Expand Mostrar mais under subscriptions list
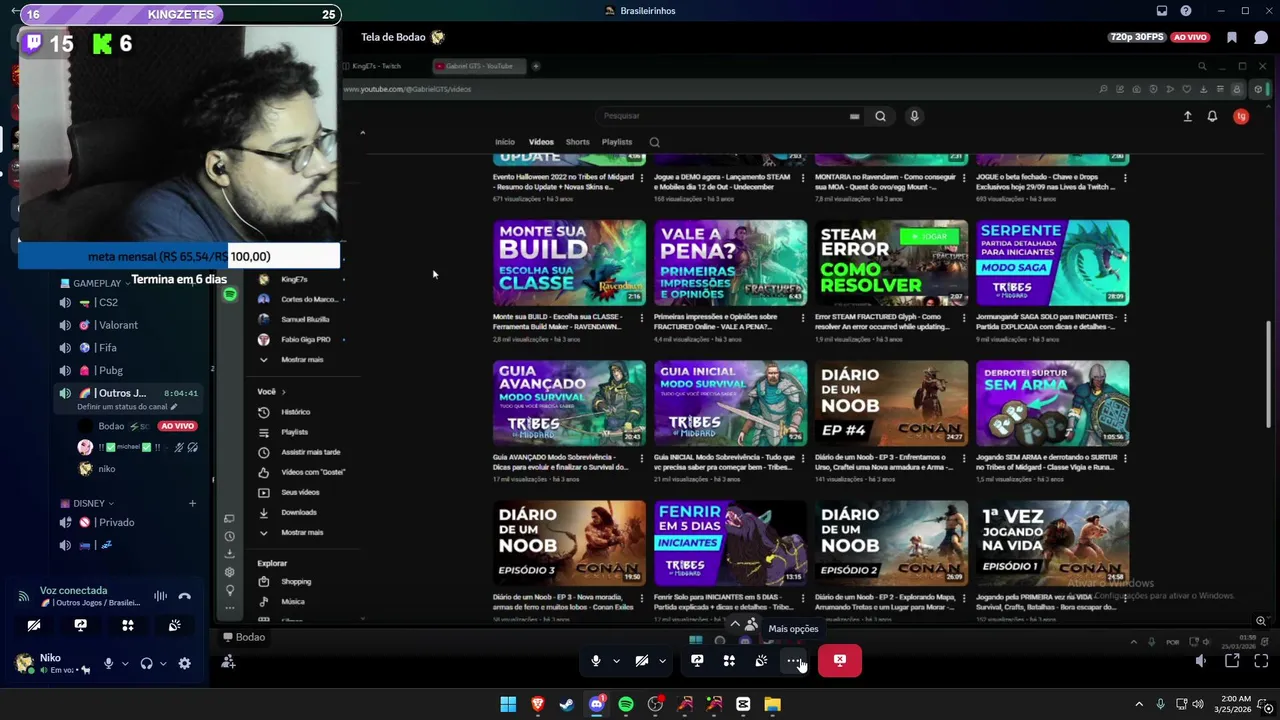The width and height of the screenshot is (1280, 720). pos(302,359)
